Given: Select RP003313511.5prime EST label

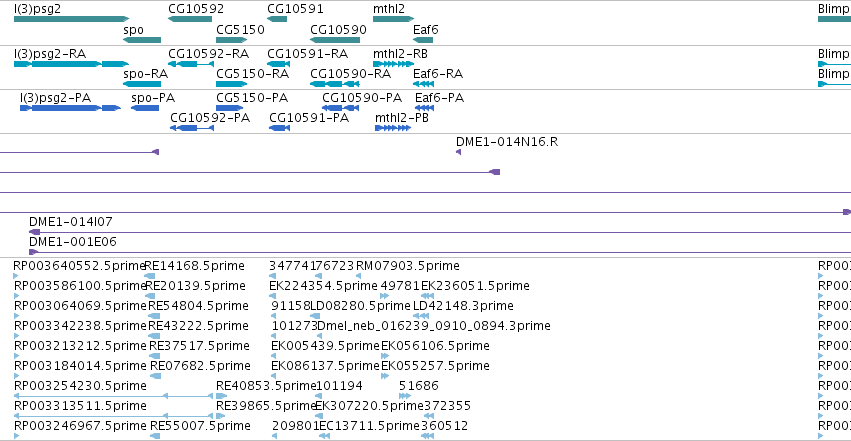Looking at the screenshot, I should pos(80,406).
